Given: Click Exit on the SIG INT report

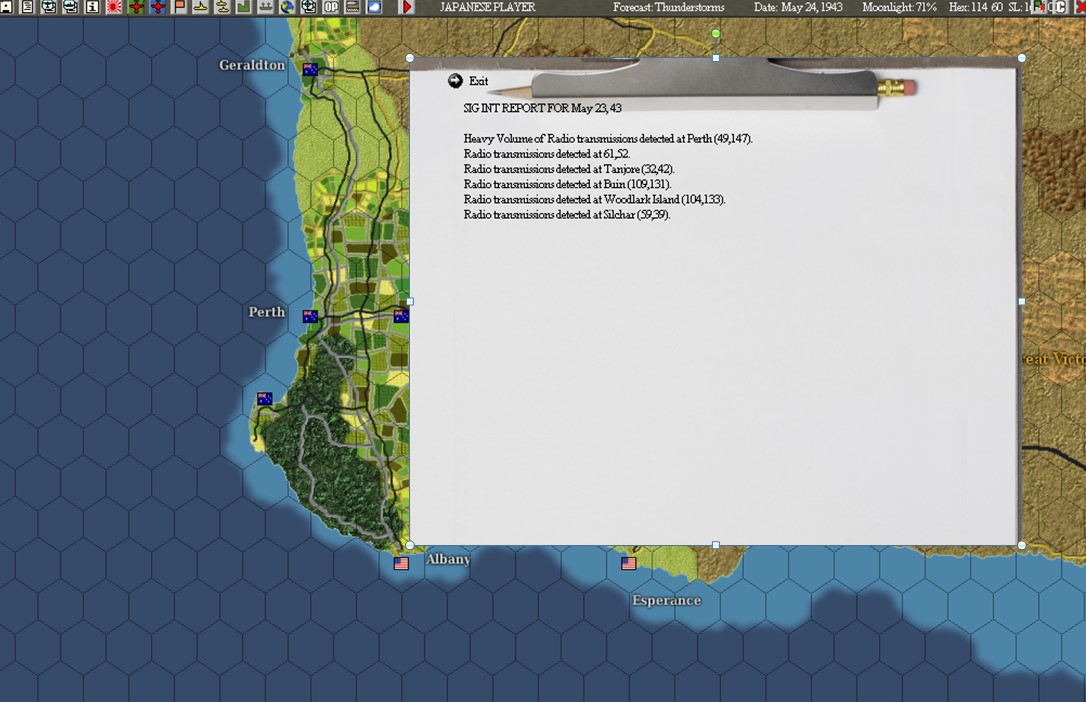Looking at the screenshot, I should click(467, 80).
